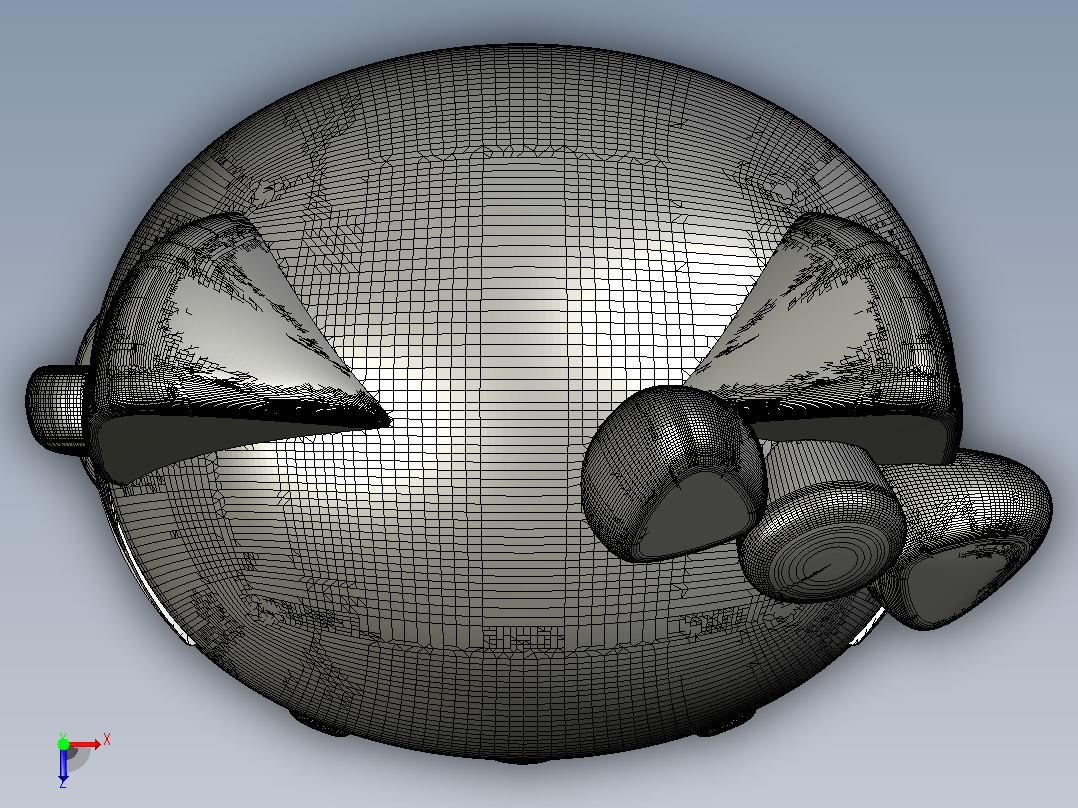This screenshot has width=1078, height=808.
Task: Select the round disc part with concentric rings
Action: [822, 541]
